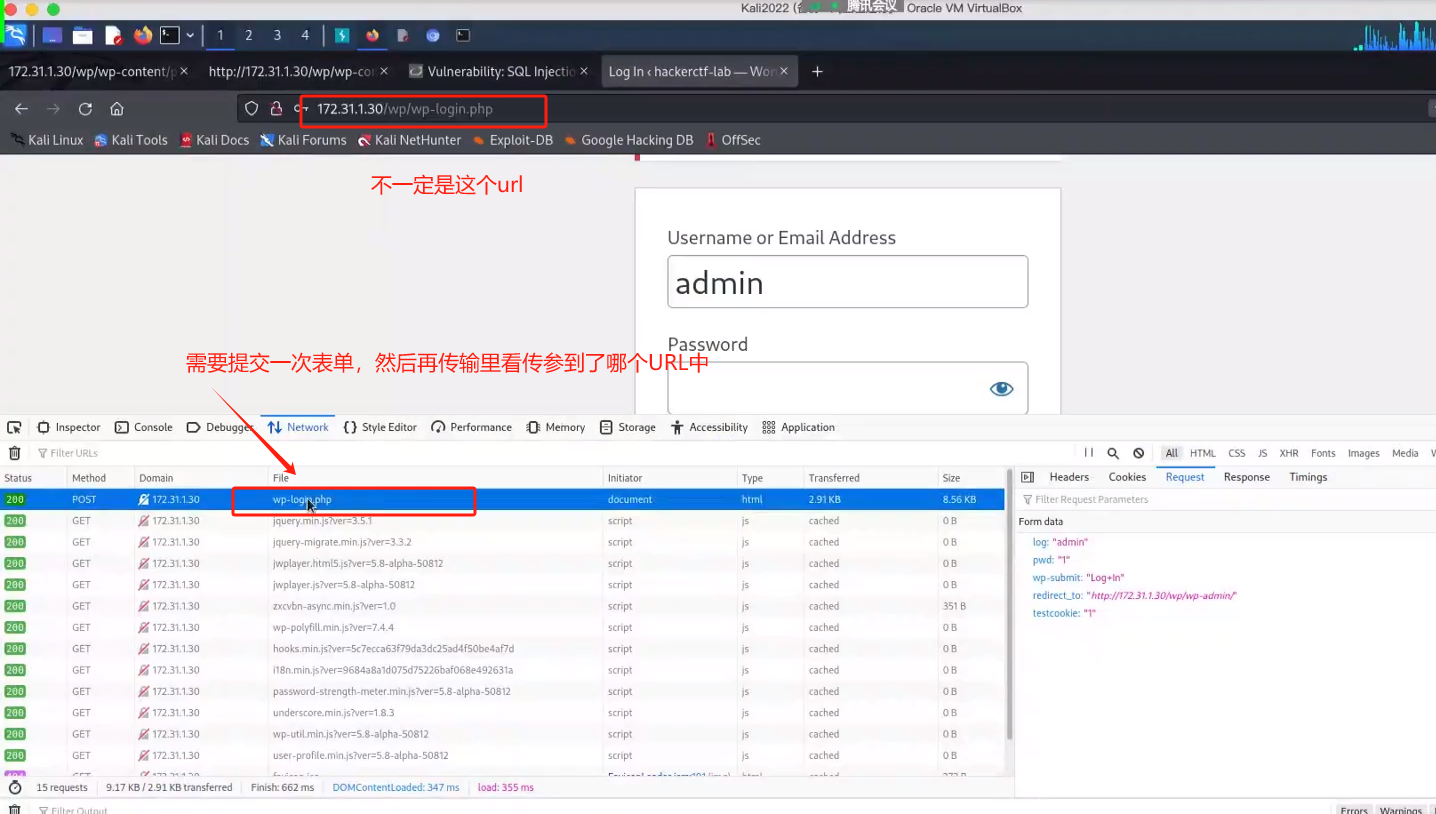Screen dimensions: 1436x814
Task: Open the Cookies details tab
Action: coord(1127,477)
